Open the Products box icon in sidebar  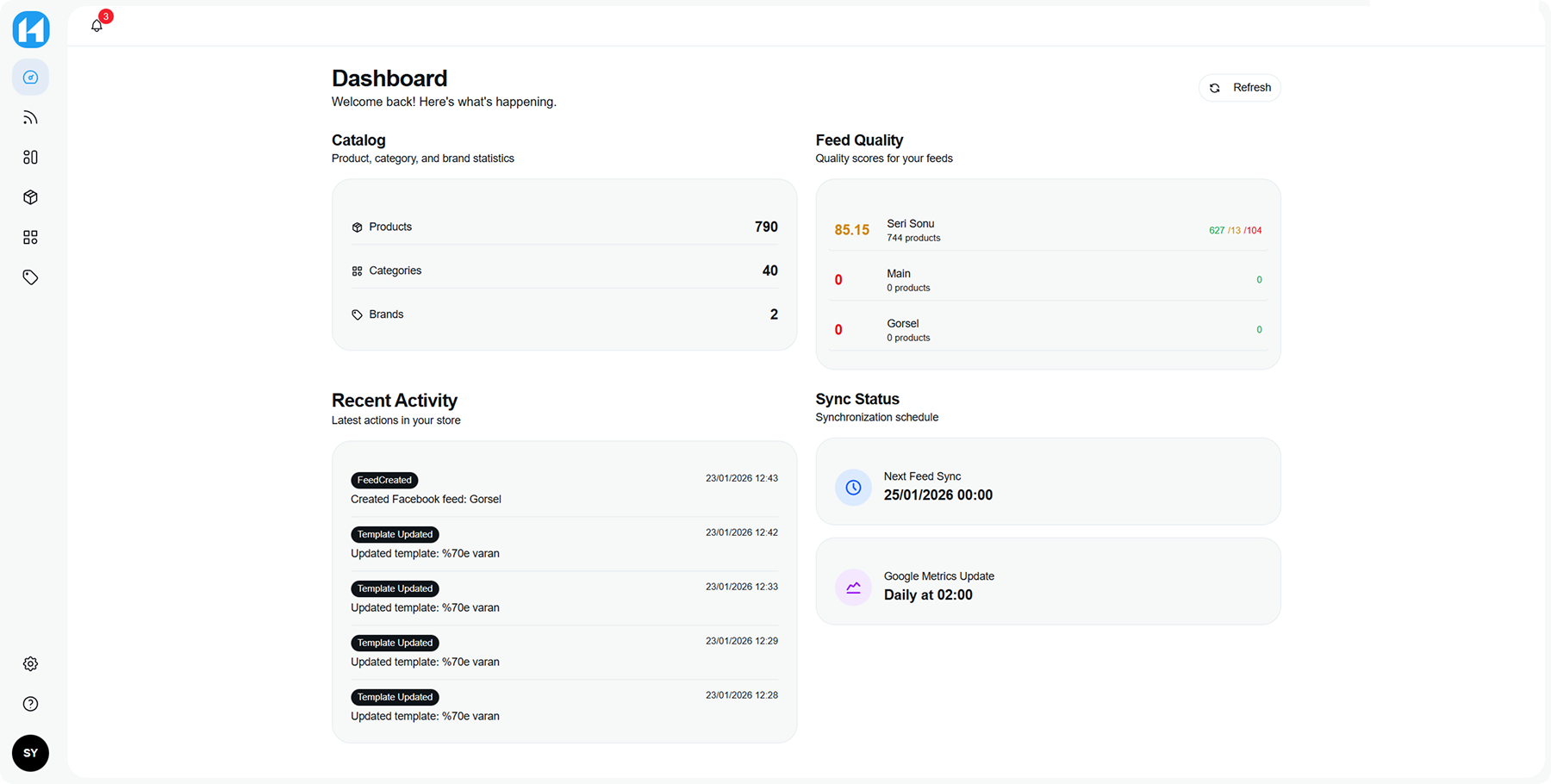coord(30,196)
